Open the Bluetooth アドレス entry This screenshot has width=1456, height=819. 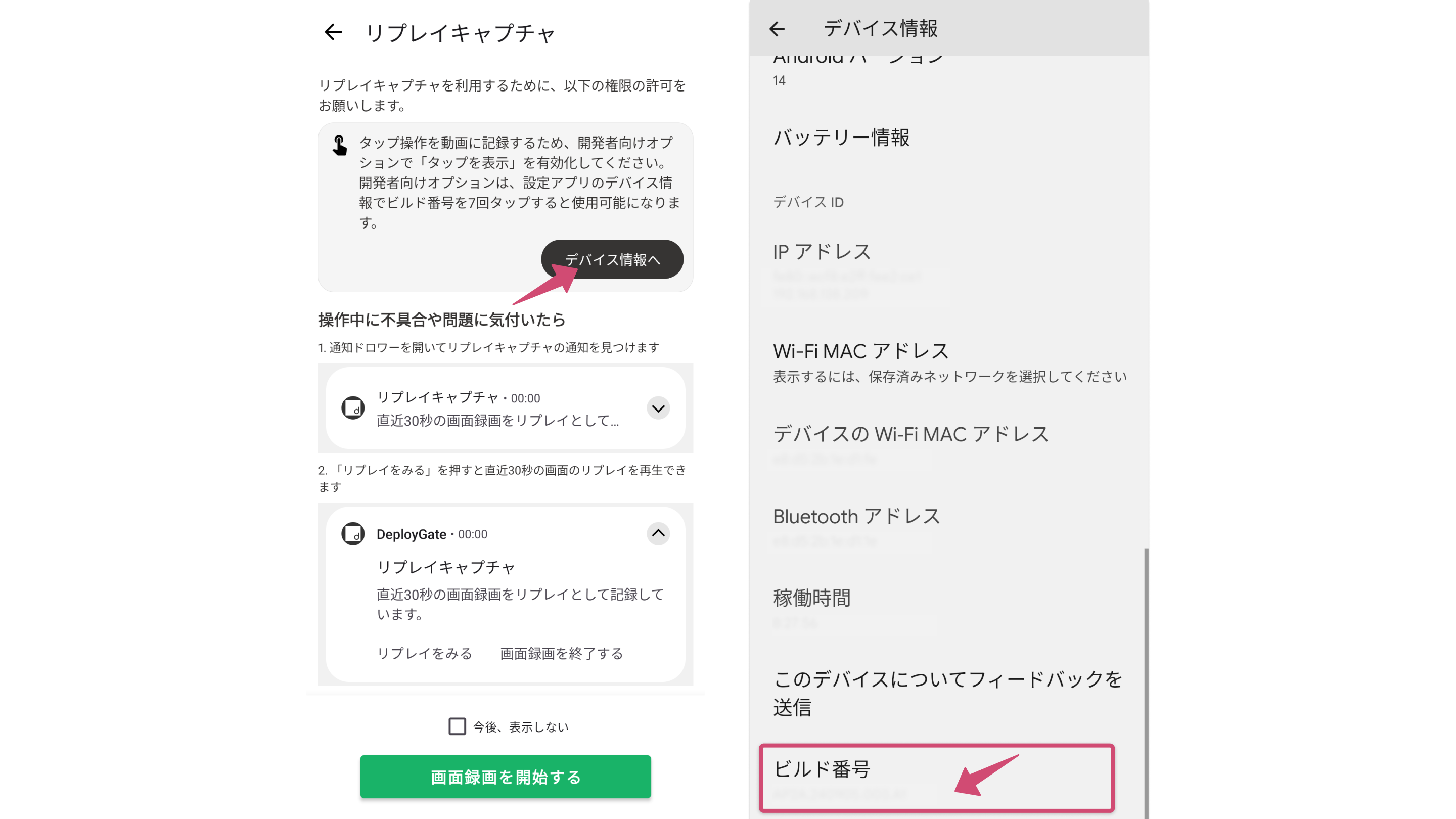[x=856, y=515]
